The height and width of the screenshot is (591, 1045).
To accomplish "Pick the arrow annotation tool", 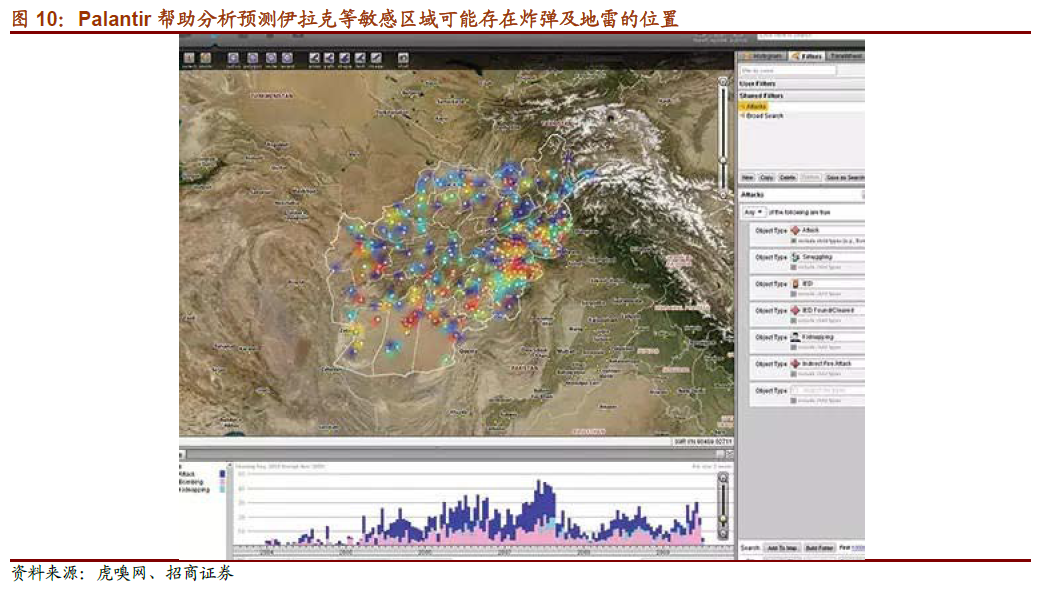I will point(314,59).
